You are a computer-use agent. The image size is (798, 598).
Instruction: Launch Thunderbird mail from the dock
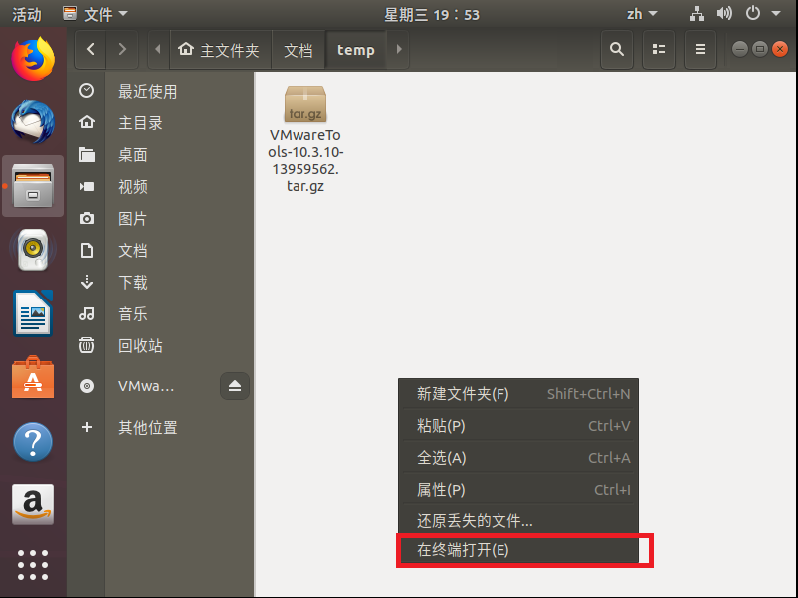pos(33,121)
